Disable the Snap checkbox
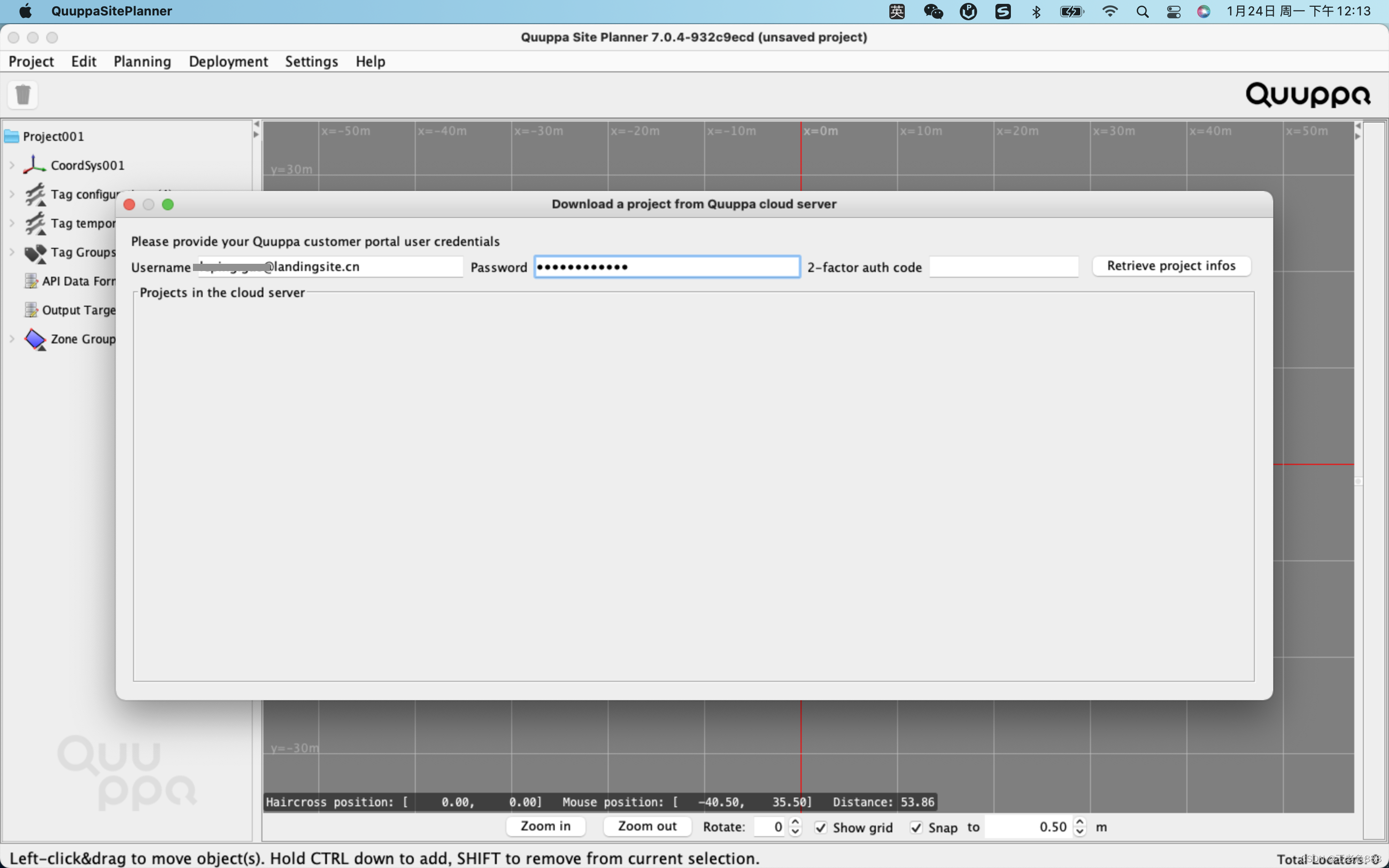This screenshot has height=868, width=1389. (916, 827)
